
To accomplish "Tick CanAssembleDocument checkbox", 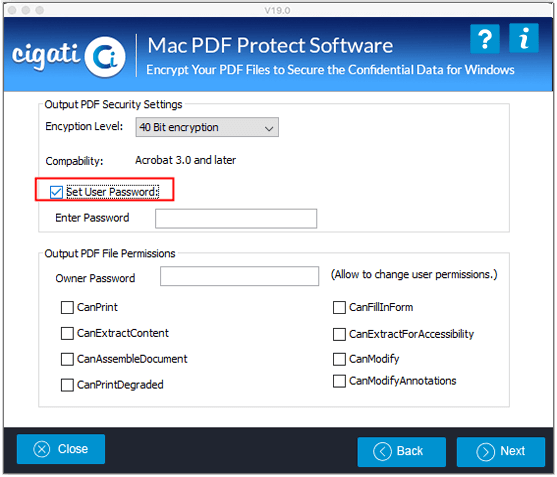I will pos(67,361).
